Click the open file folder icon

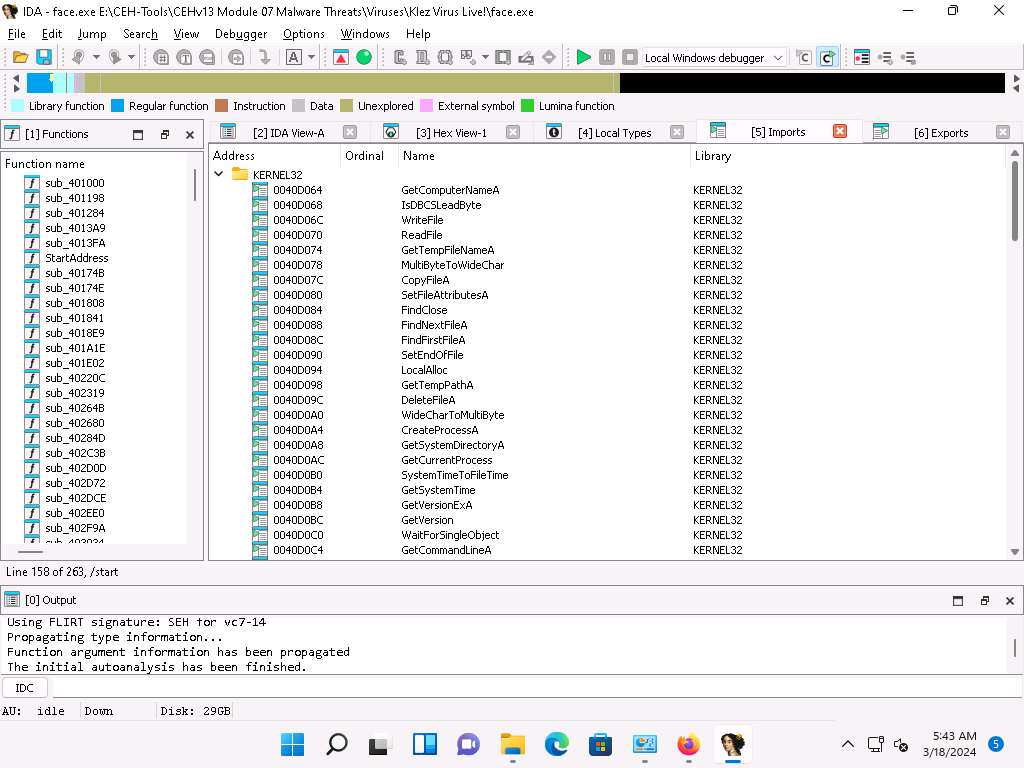click(x=20, y=58)
